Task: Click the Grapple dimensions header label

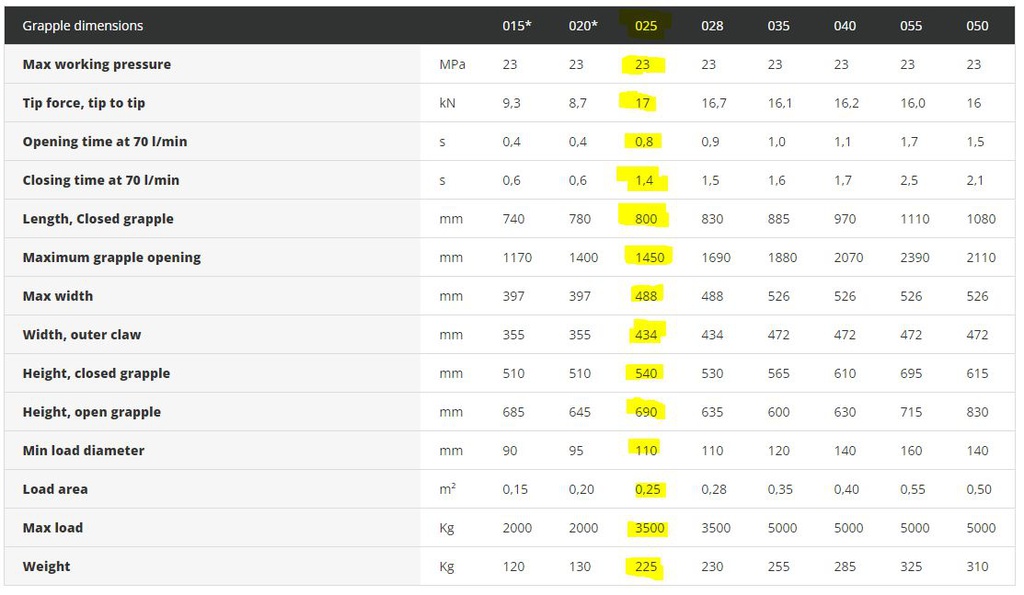Action: click(x=83, y=26)
